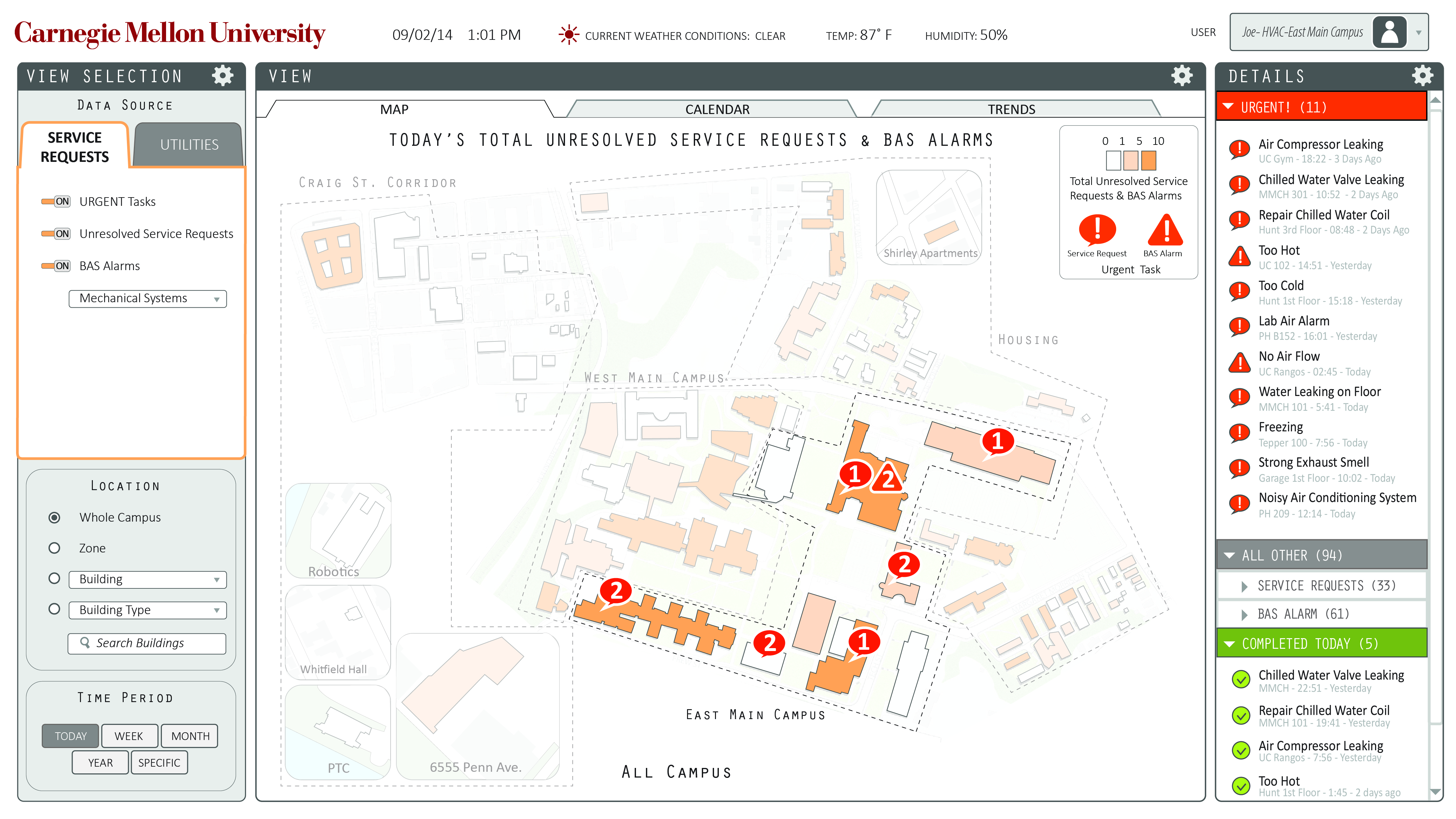Image resolution: width=1456 pixels, height=819 pixels.
Task: Click the urgent icon for Too Cold
Action: [1240, 291]
